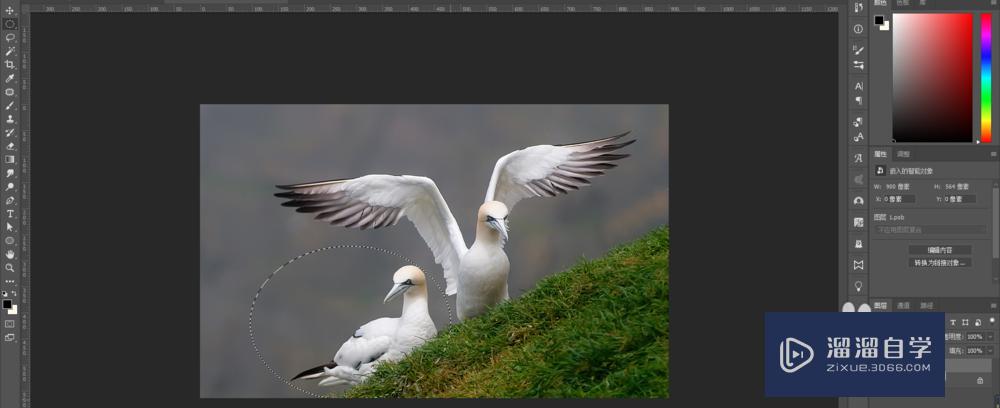Filter layers by smart object icon
The width and height of the screenshot is (1000, 408).
click(x=978, y=322)
